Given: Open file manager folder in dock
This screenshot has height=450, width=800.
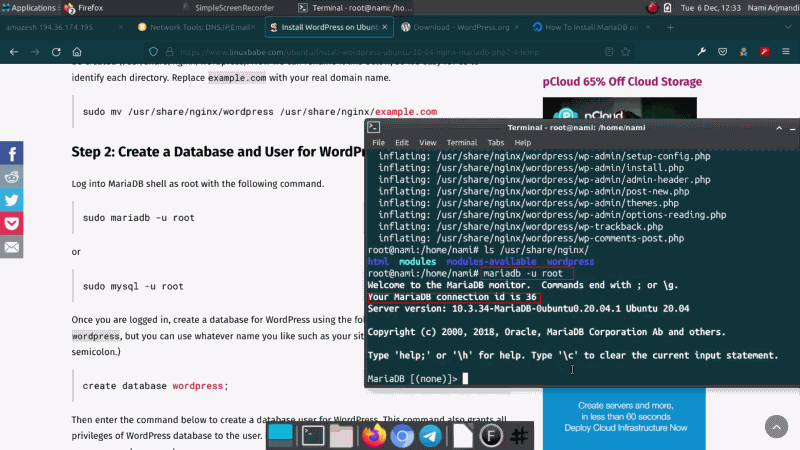Looking at the screenshot, I should tap(341, 436).
